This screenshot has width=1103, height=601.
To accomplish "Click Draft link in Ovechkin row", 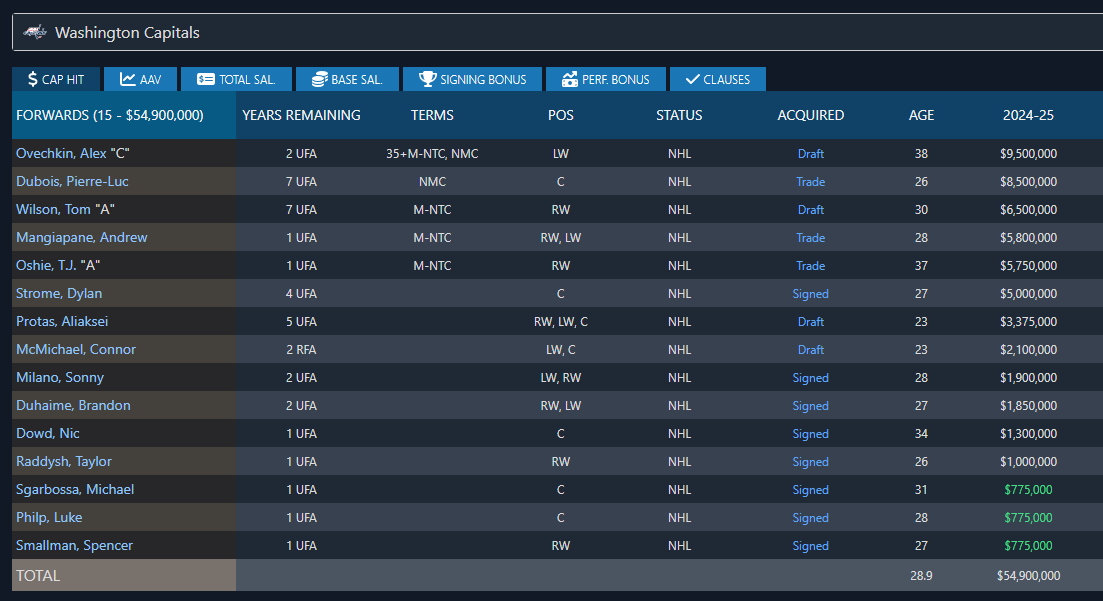I will tap(810, 153).
